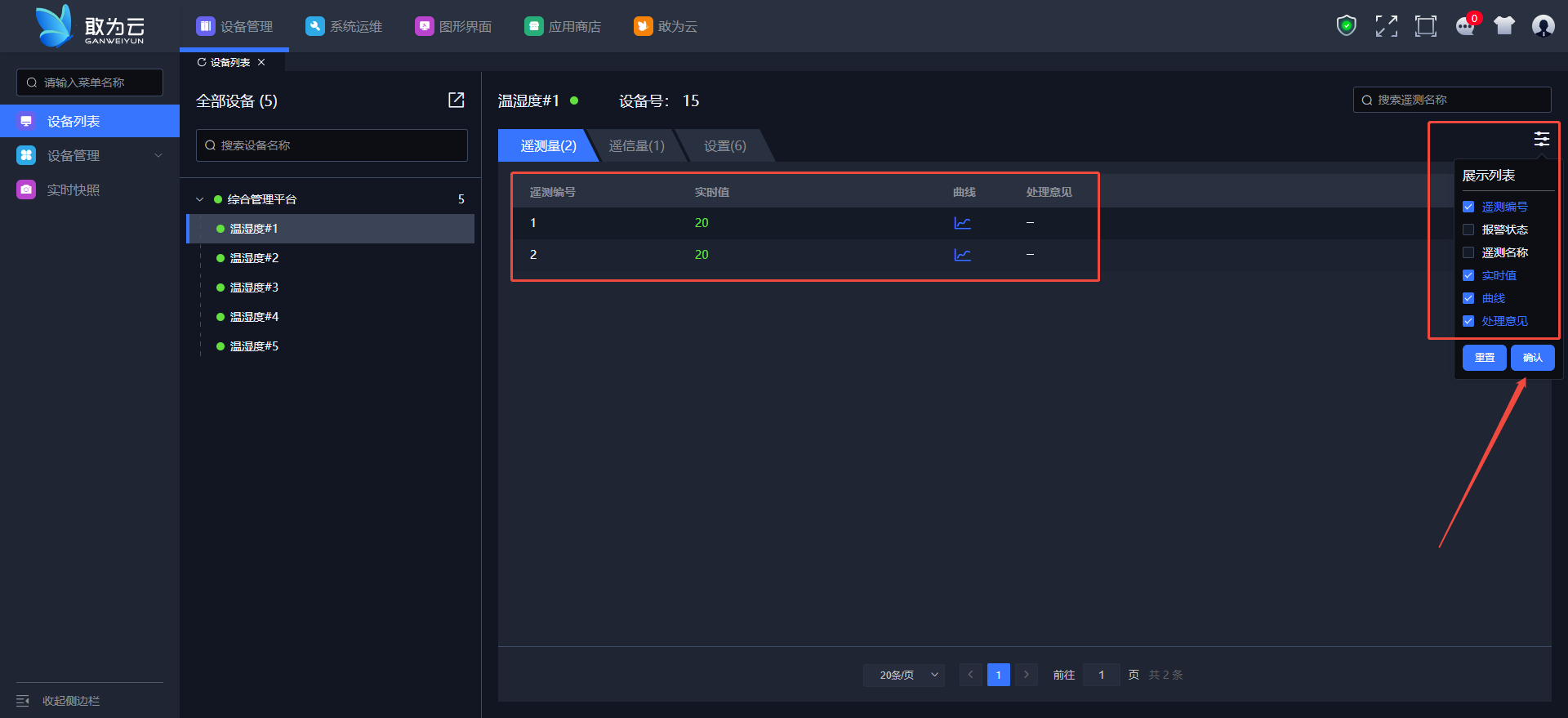
Task: Open the 设备管理 top menu
Action: (x=234, y=26)
